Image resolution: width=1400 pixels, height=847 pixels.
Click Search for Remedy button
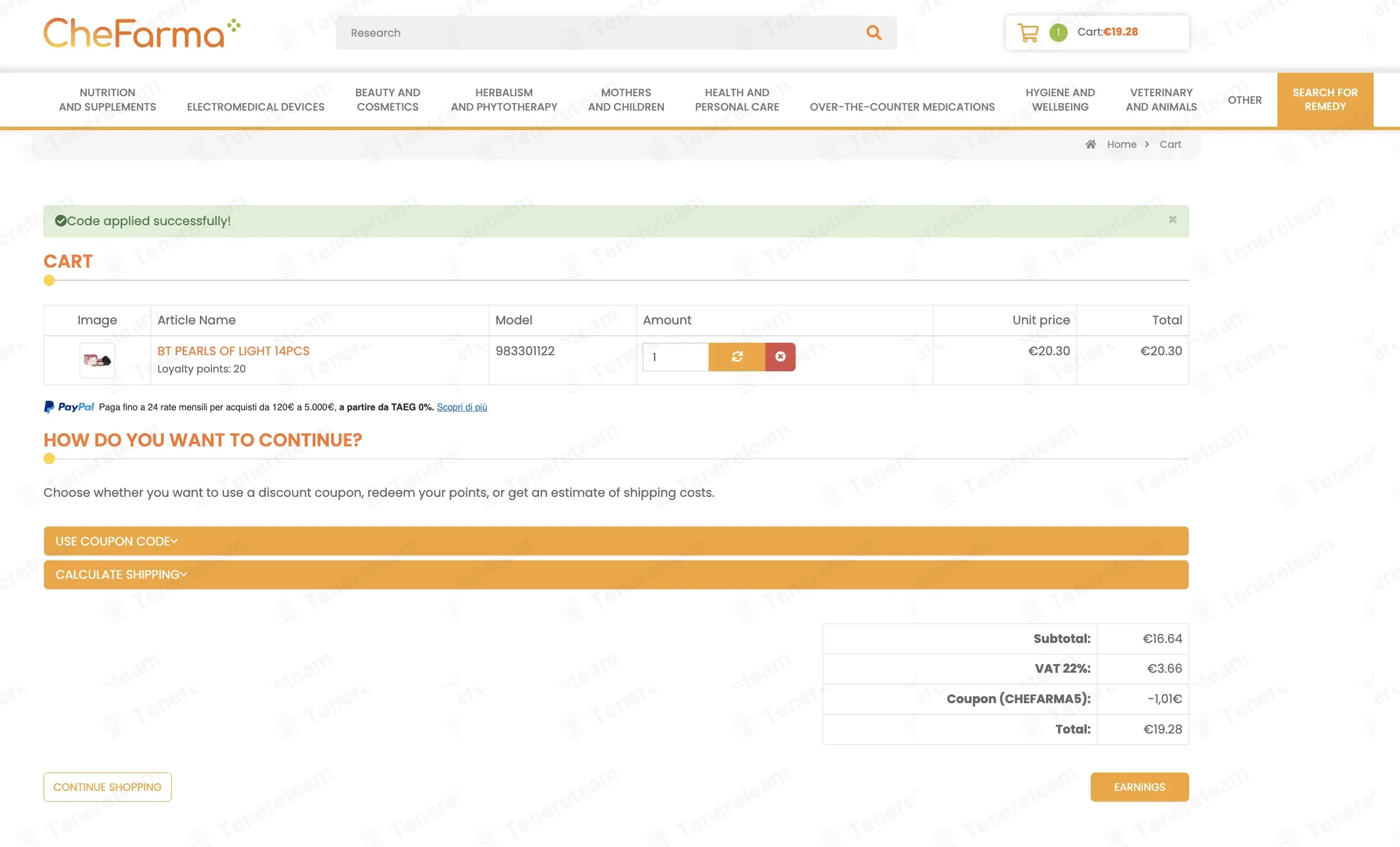coord(1325,100)
